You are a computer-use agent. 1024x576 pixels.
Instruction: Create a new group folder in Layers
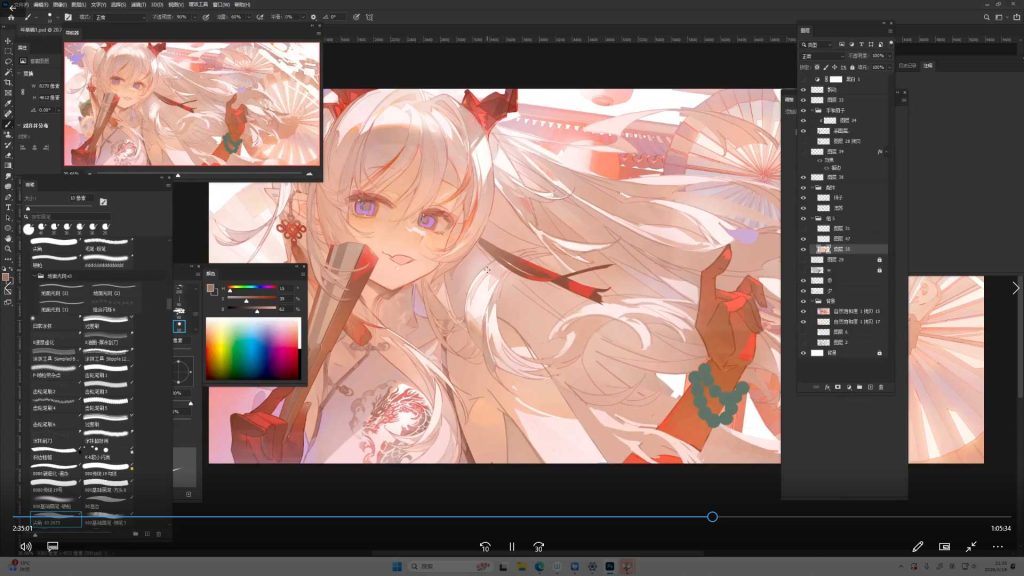coord(859,387)
